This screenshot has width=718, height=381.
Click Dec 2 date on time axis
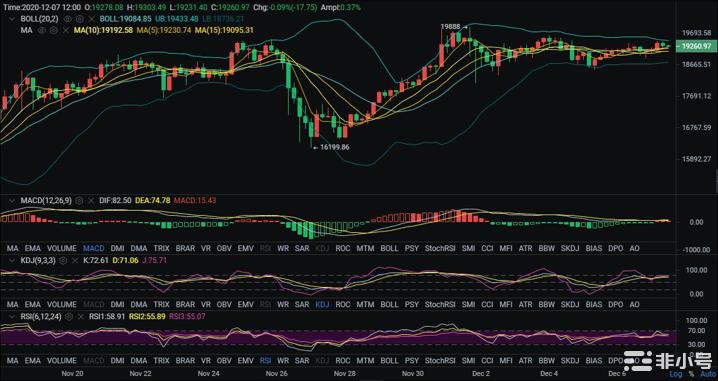click(x=481, y=374)
